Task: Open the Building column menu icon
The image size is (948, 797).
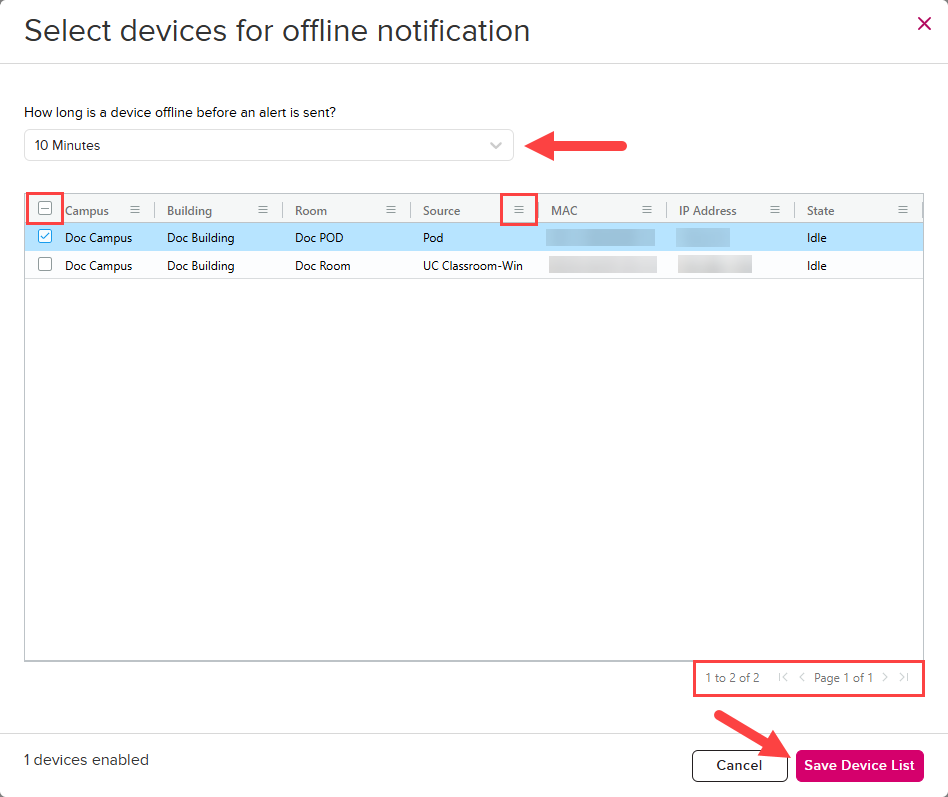Action: coord(263,210)
